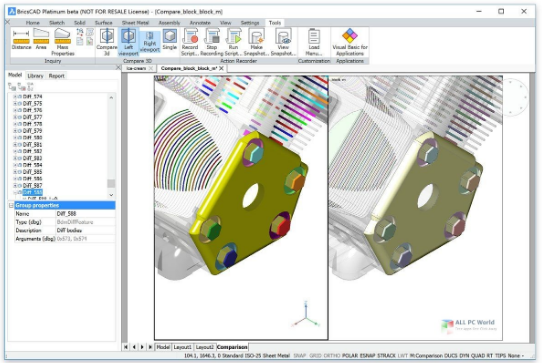Switch to the Layout1 tab

point(183,347)
